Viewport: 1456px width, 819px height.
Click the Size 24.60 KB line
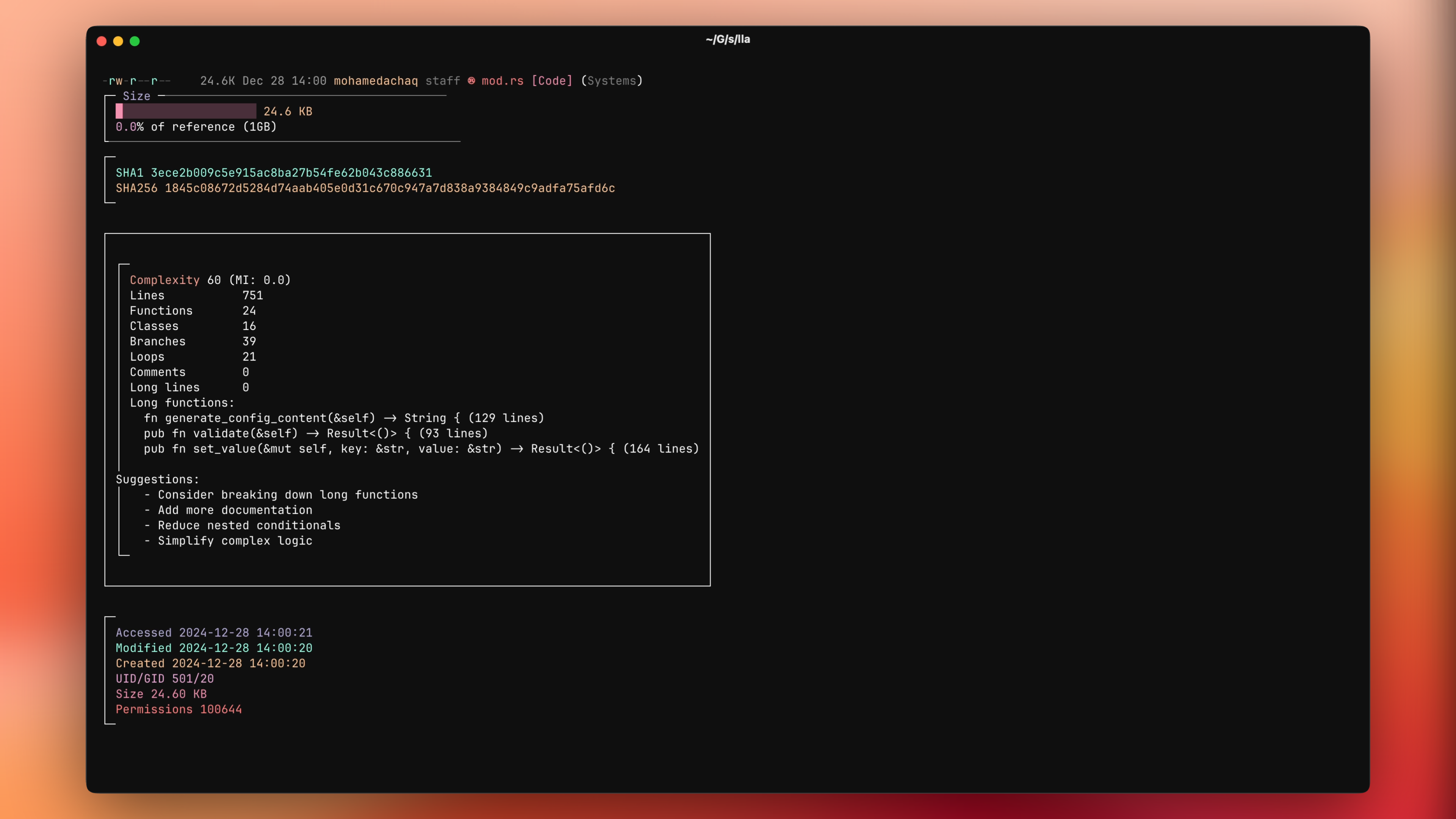click(161, 693)
